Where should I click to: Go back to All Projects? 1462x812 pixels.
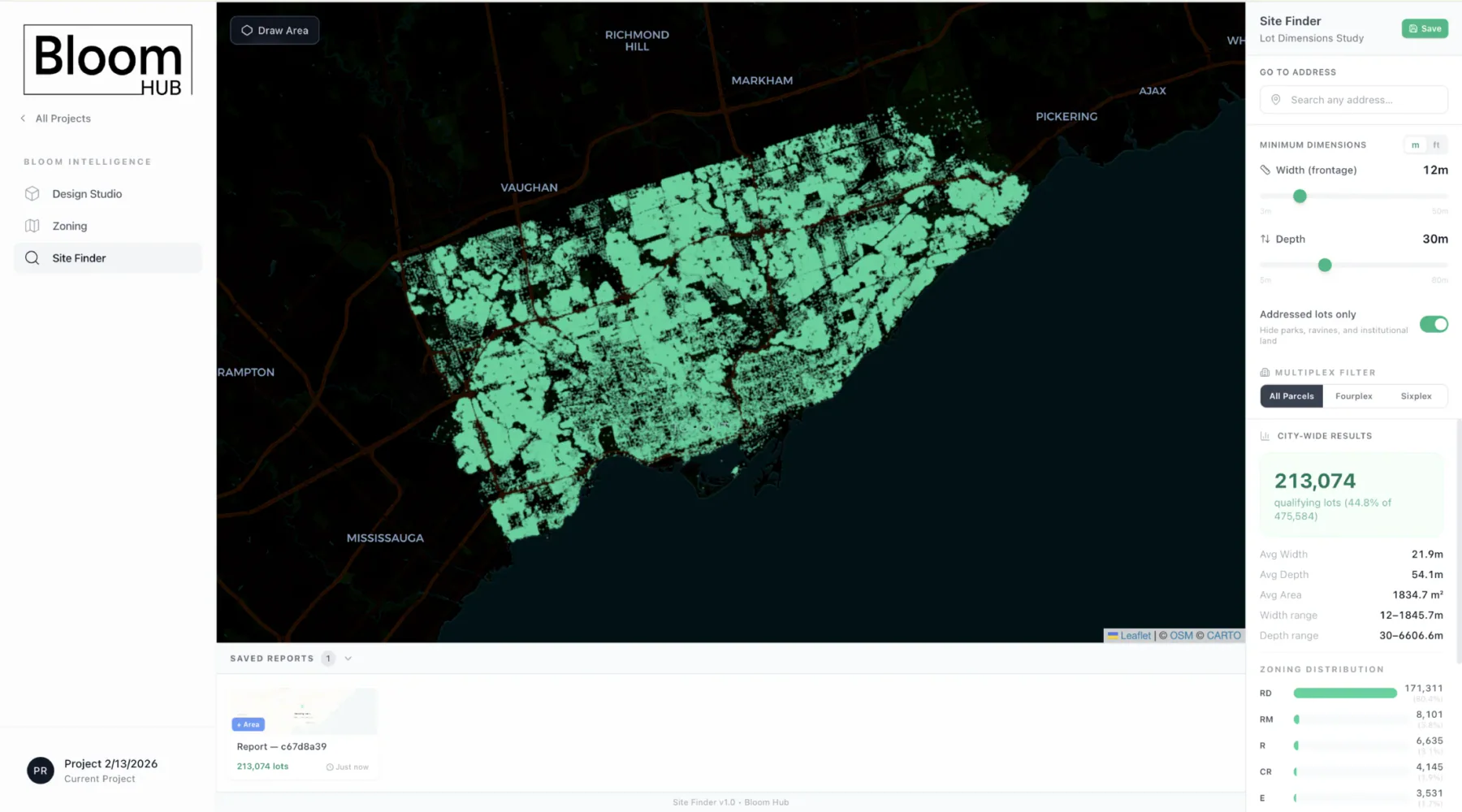point(56,118)
